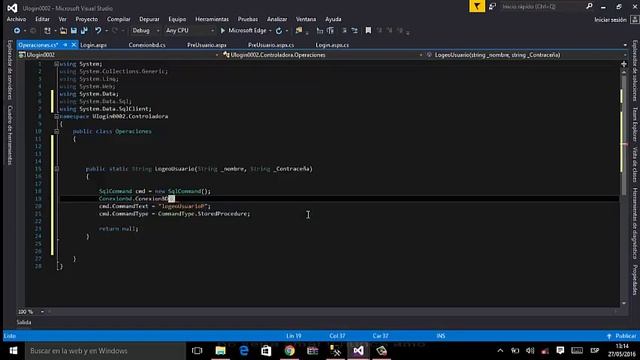Open the Ventana menu
This screenshot has height=360, width=640.
306,19
